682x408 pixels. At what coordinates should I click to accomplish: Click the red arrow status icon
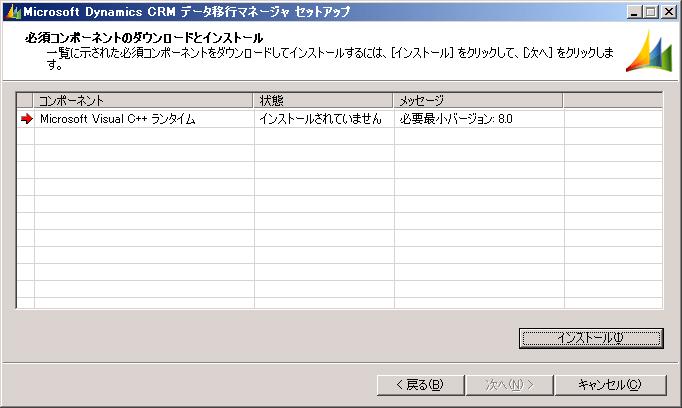(x=27, y=119)
